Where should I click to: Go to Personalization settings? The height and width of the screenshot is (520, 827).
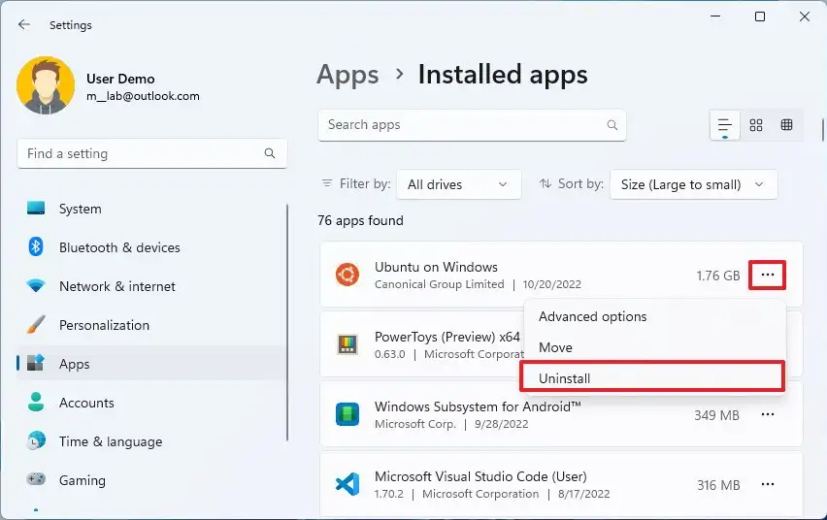pyautogui.click(x=104, y=325)
